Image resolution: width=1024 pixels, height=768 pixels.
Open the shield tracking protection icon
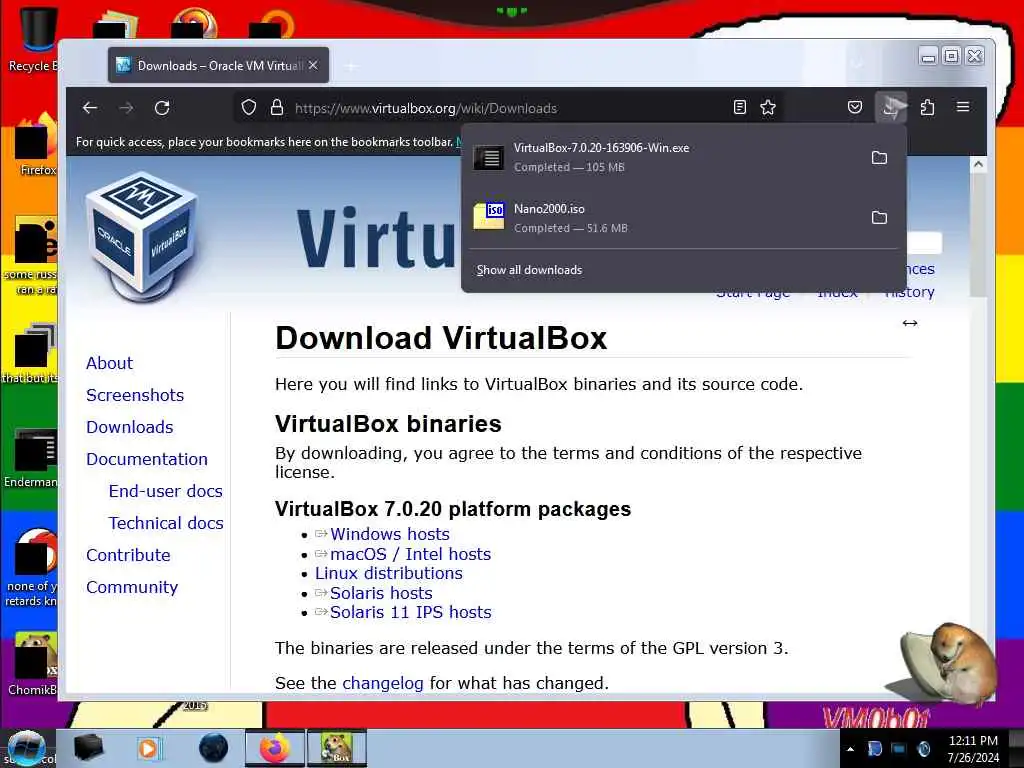pos(248,108)
